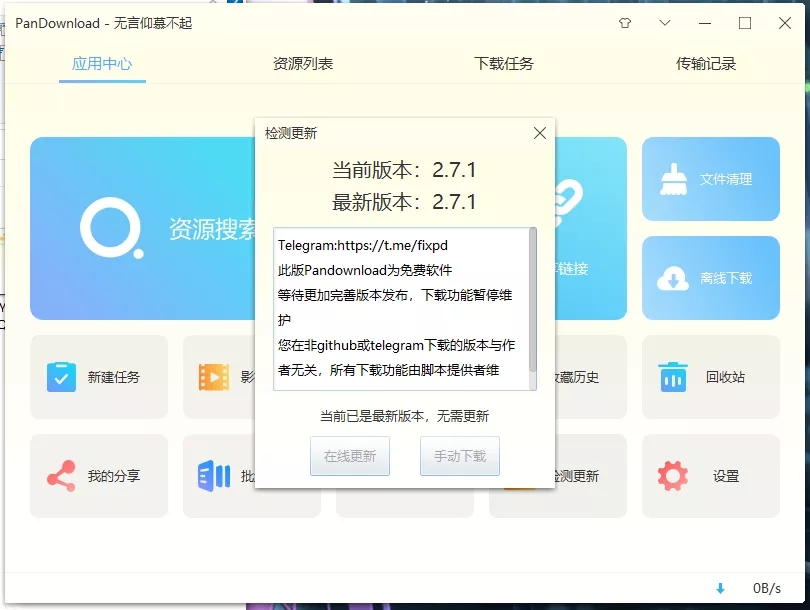
Task: Switch to the 应用中心 tab
Action: [102, 64]
